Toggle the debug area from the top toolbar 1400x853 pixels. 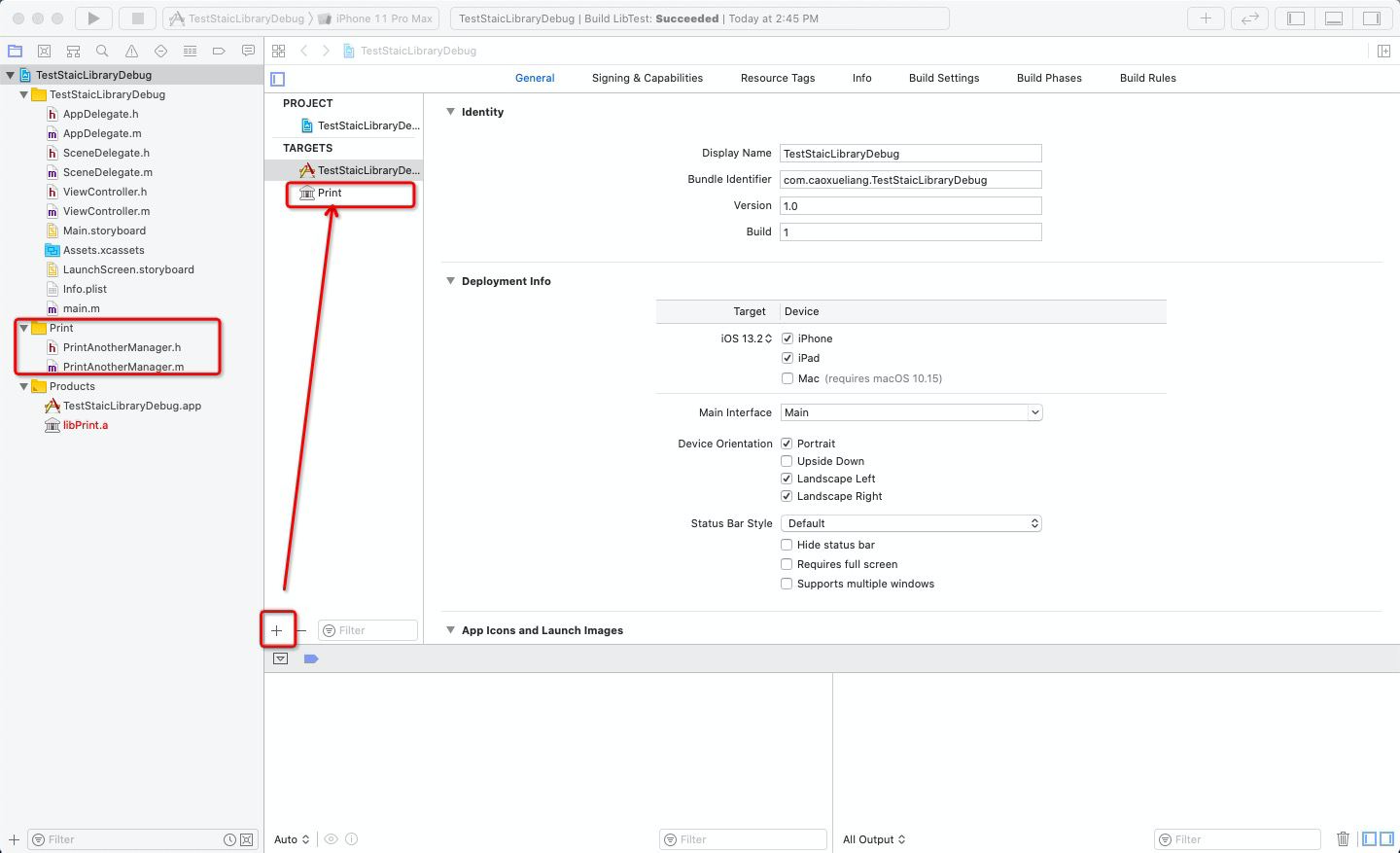coord(1334,18)
